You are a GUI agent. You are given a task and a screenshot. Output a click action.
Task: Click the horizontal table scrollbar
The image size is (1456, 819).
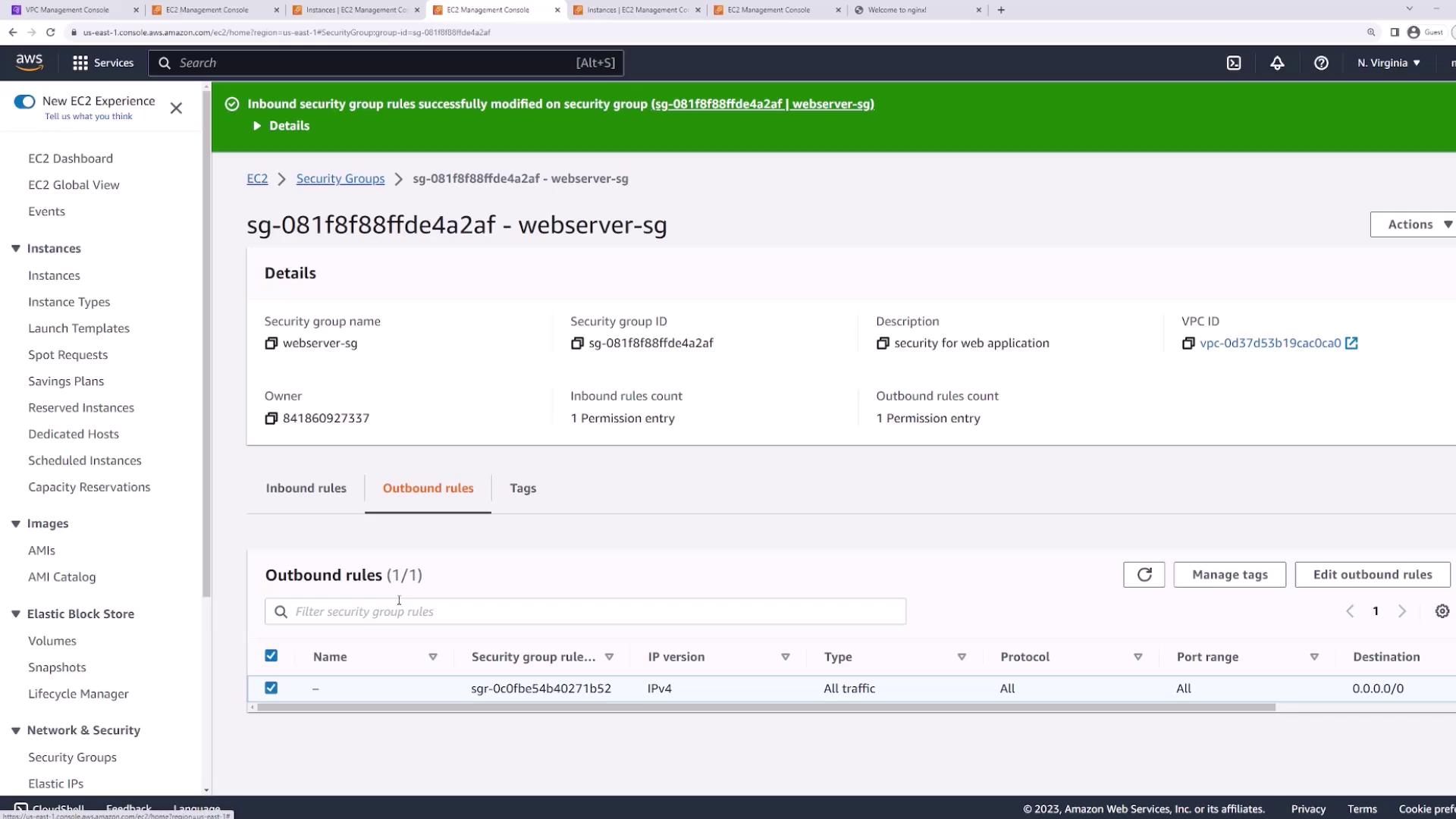click(x=766, y=708)
